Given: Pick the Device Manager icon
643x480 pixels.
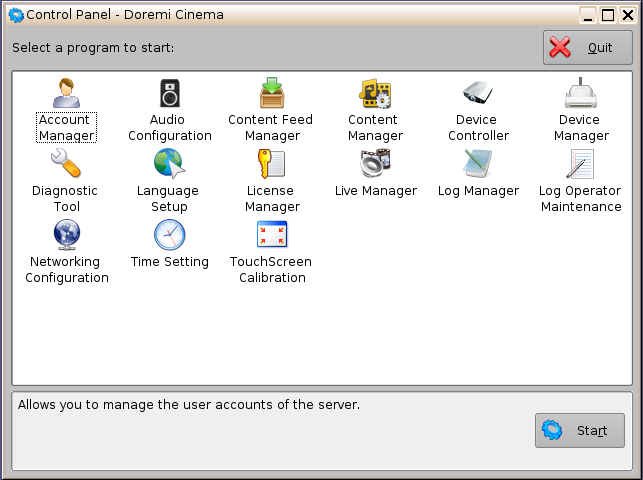Looking at the screenshot, I should [581, 93].
